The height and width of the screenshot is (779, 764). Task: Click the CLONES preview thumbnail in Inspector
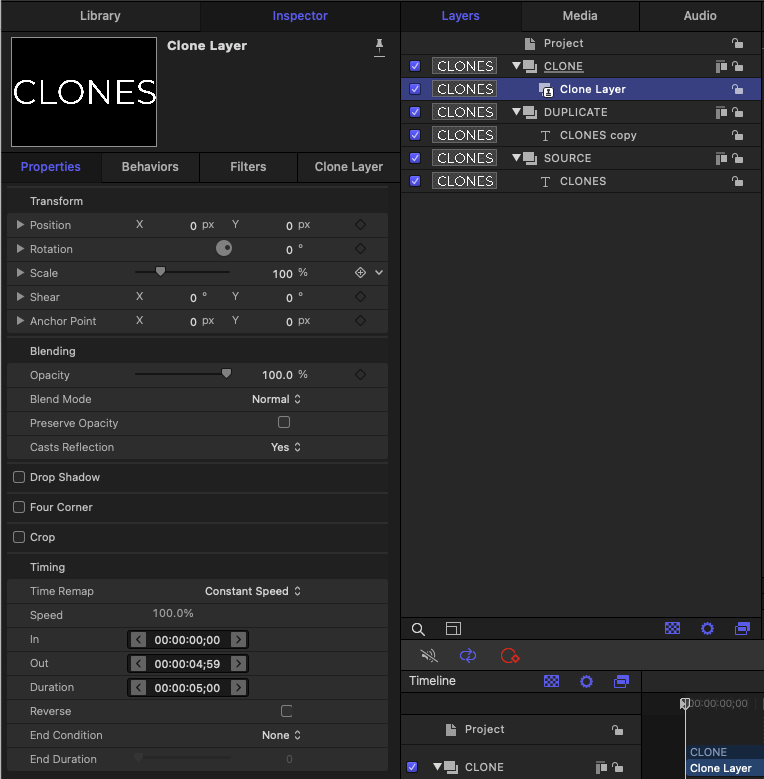(84, 92)
